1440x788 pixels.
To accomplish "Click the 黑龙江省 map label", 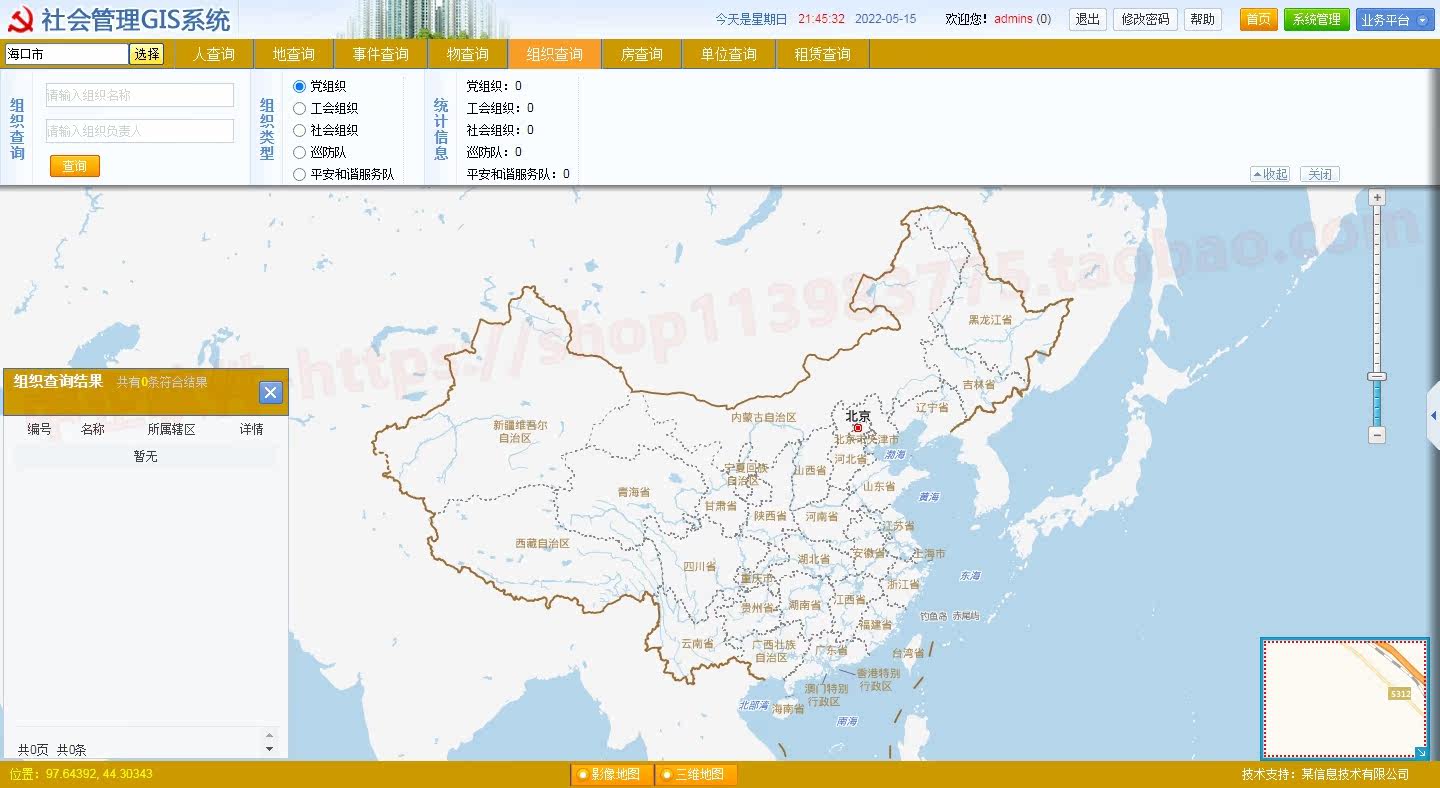I will pos(990,320).
